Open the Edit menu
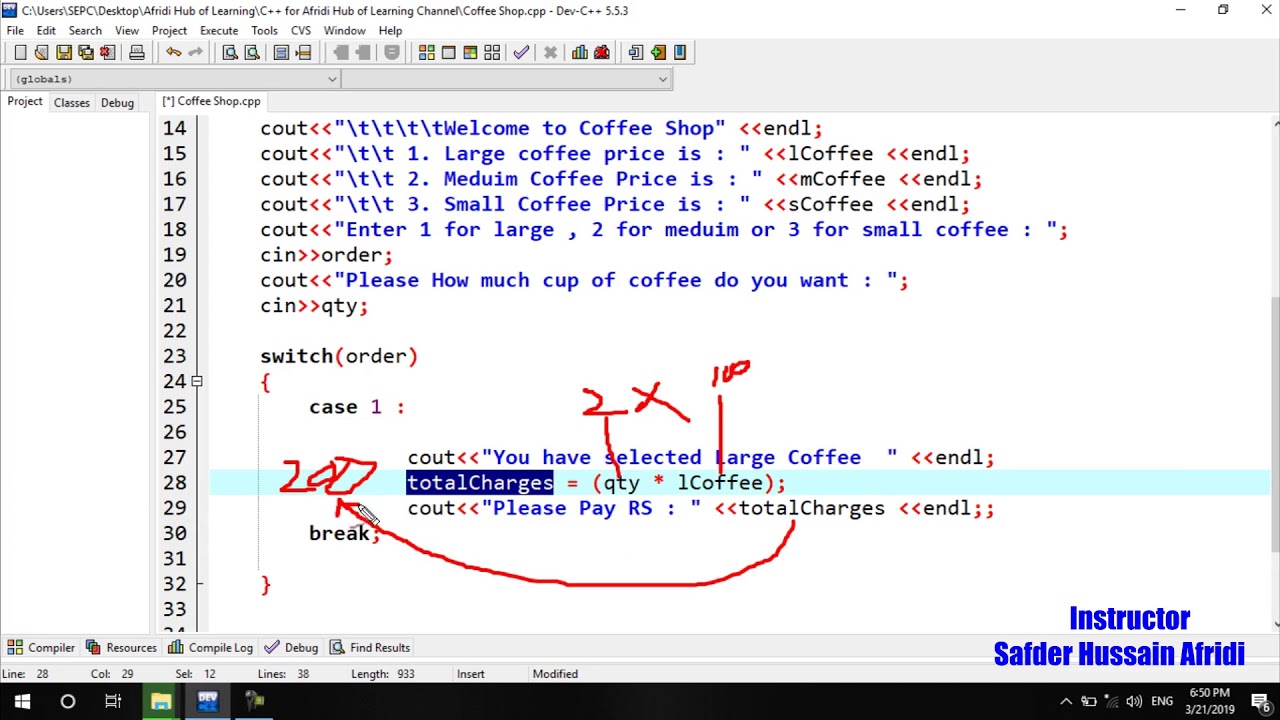 (46, 31)
